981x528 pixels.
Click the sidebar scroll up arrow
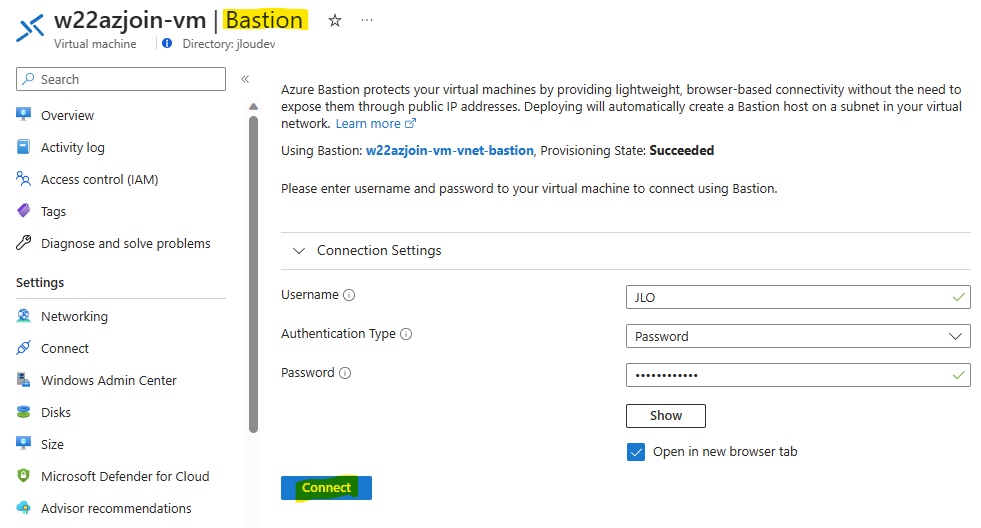point(253,106)
